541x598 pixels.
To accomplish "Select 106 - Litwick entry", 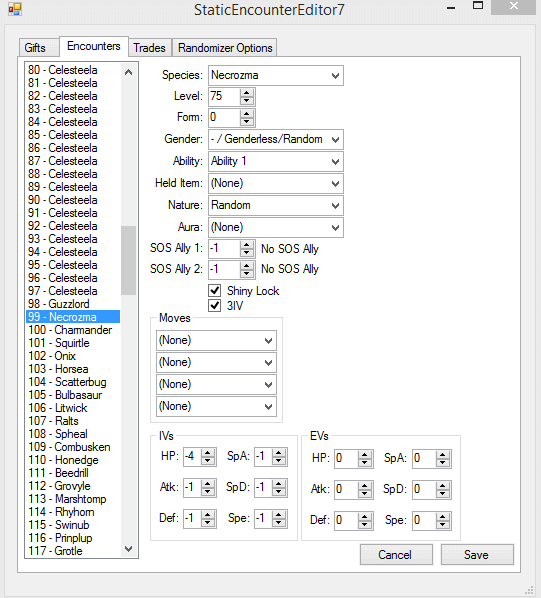I will coord(73,408).
